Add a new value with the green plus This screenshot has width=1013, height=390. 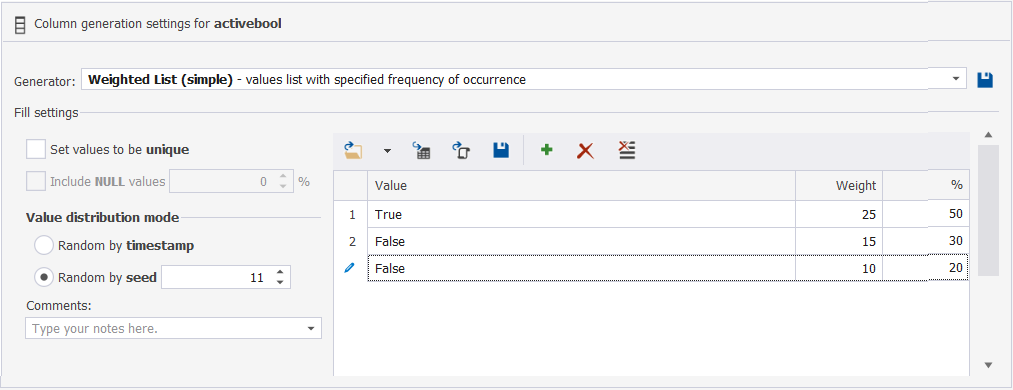547,150
